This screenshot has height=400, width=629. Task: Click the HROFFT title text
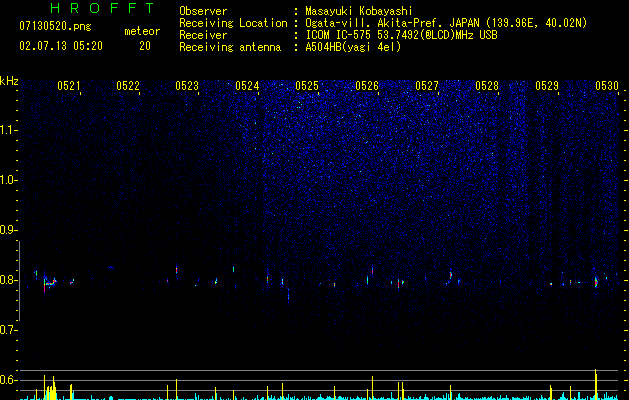(x=102, y=8)
